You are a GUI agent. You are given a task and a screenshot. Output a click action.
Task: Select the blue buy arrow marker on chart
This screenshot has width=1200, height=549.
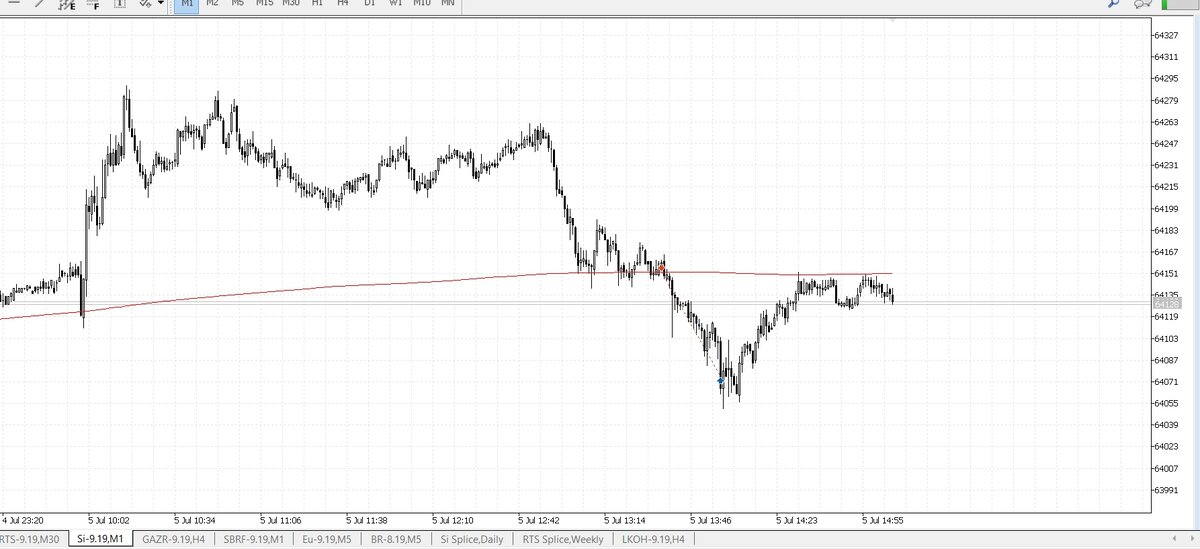720,380
